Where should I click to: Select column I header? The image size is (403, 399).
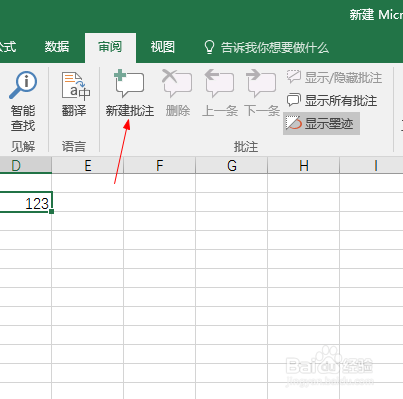[371, 165]
